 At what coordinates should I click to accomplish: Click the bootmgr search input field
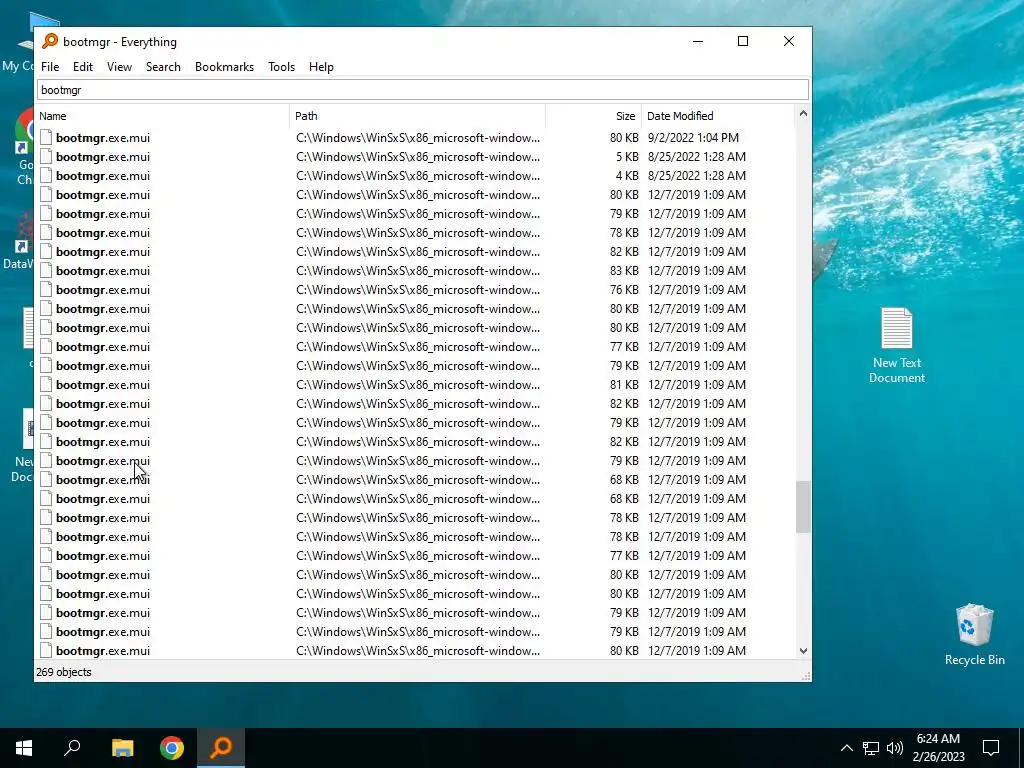click(x=423, y=90)
